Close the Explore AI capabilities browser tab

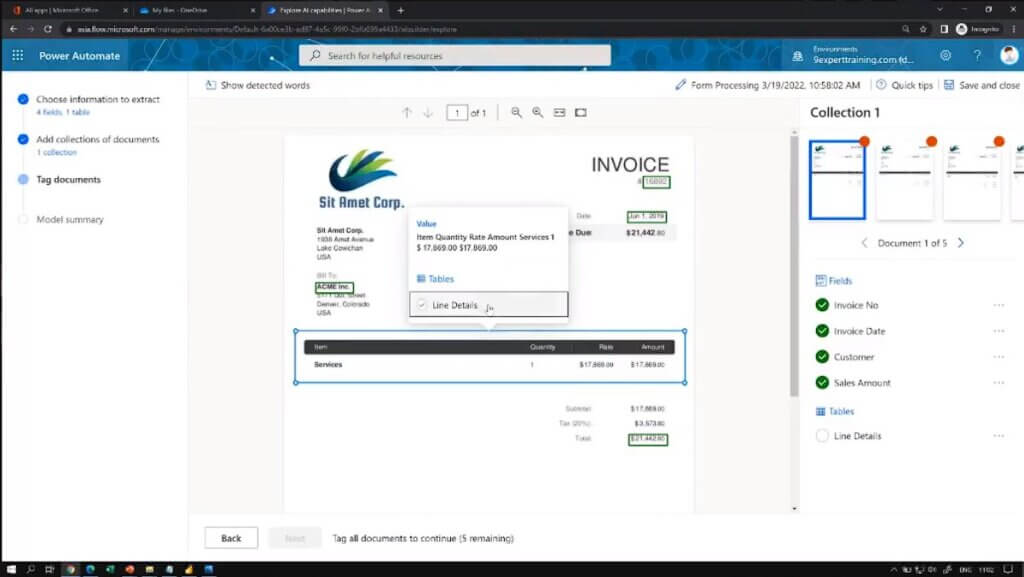(x=381, y=10)
